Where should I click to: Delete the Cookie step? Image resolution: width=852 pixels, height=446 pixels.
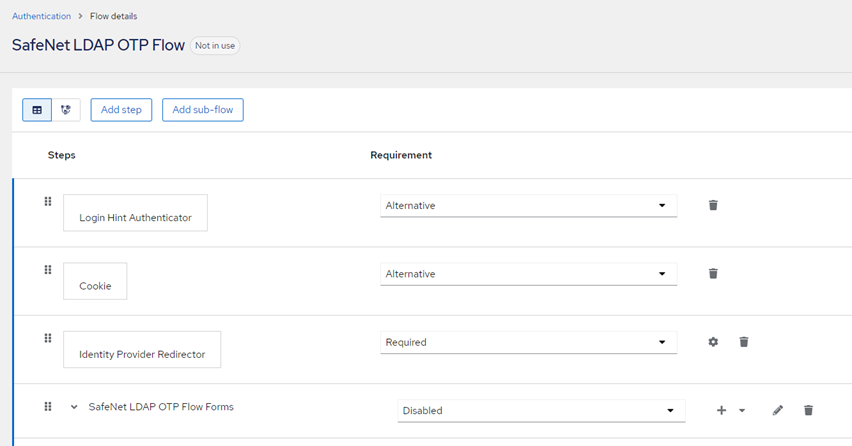[713, 274]
